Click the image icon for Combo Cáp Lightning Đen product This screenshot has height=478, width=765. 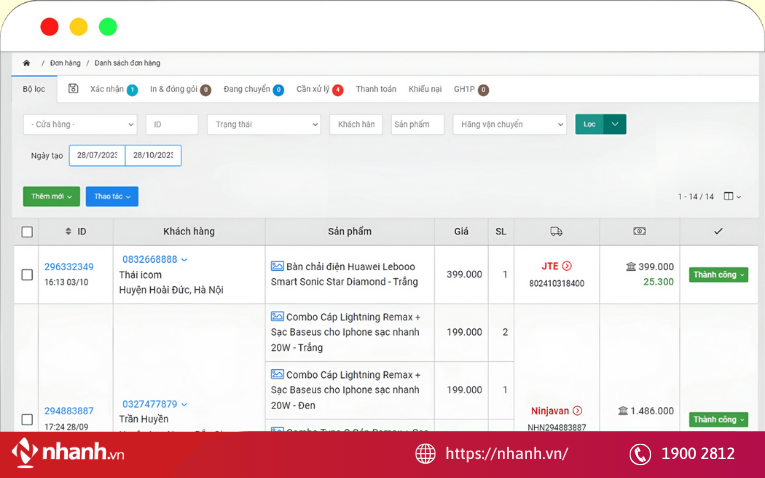coord(277,374)
